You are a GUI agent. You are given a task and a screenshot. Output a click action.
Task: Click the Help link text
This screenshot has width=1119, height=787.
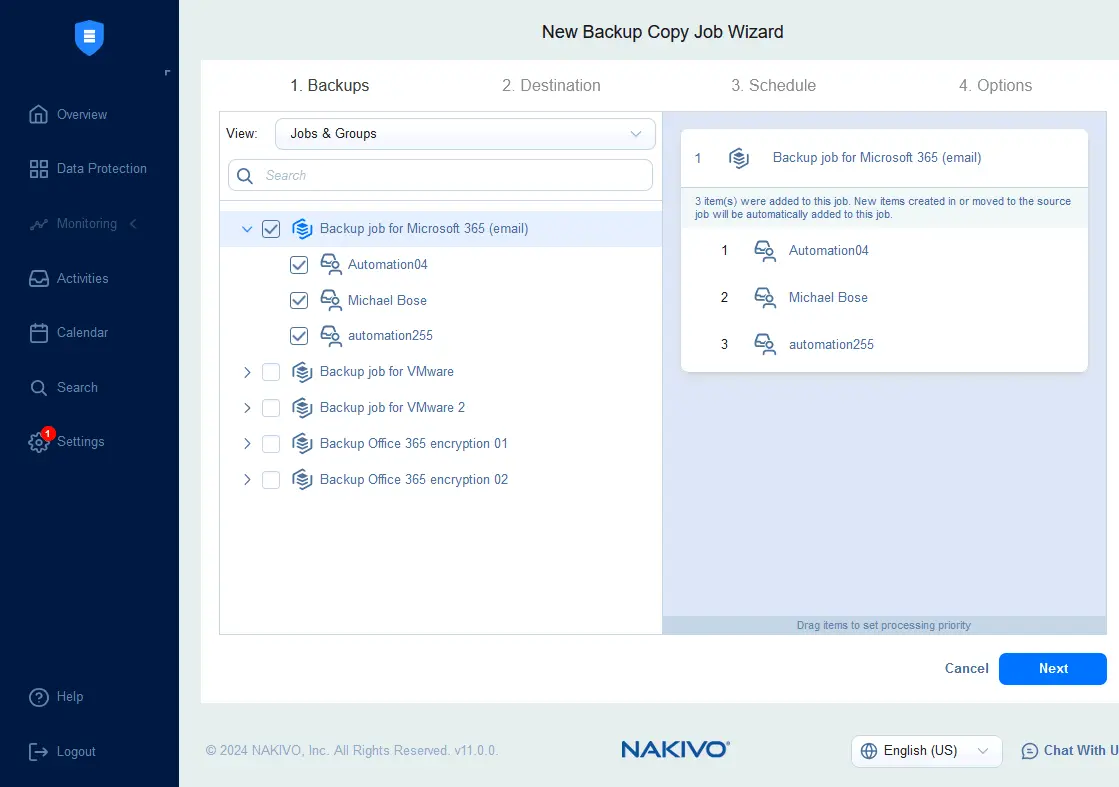tap(70, 697)
